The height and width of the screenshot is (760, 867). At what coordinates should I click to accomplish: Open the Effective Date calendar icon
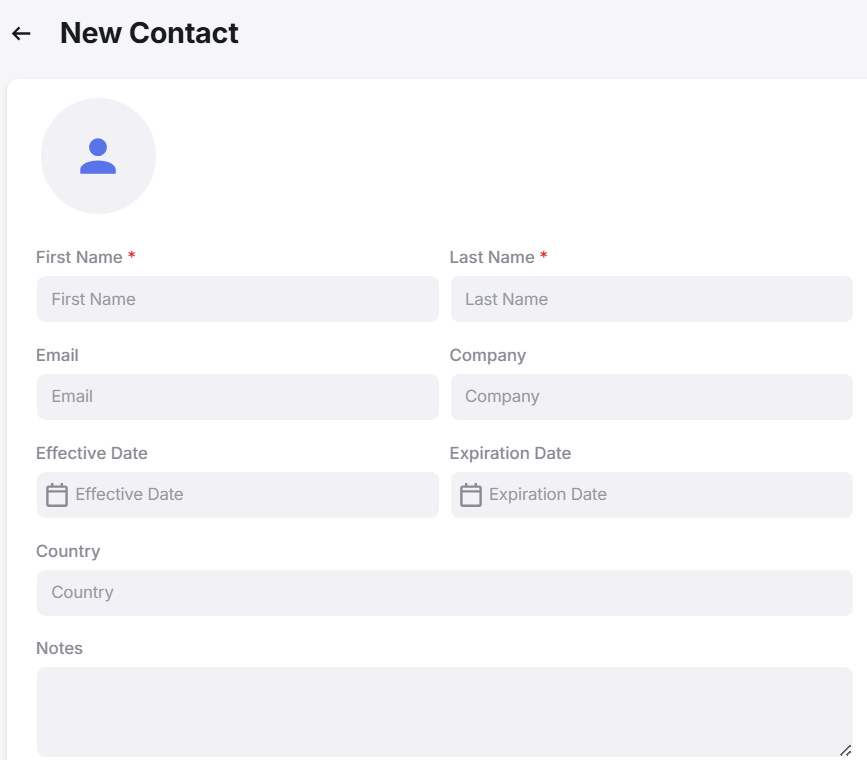click(57, 494)
